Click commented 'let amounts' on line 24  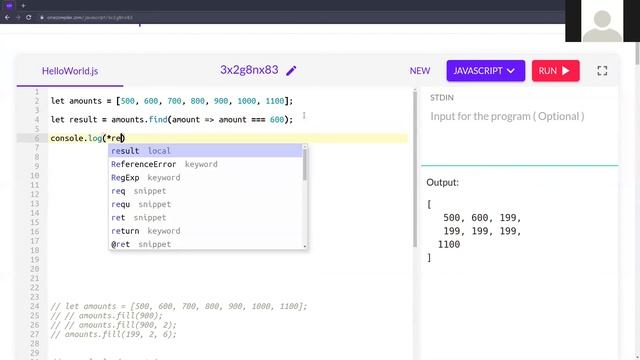[178, 307]
